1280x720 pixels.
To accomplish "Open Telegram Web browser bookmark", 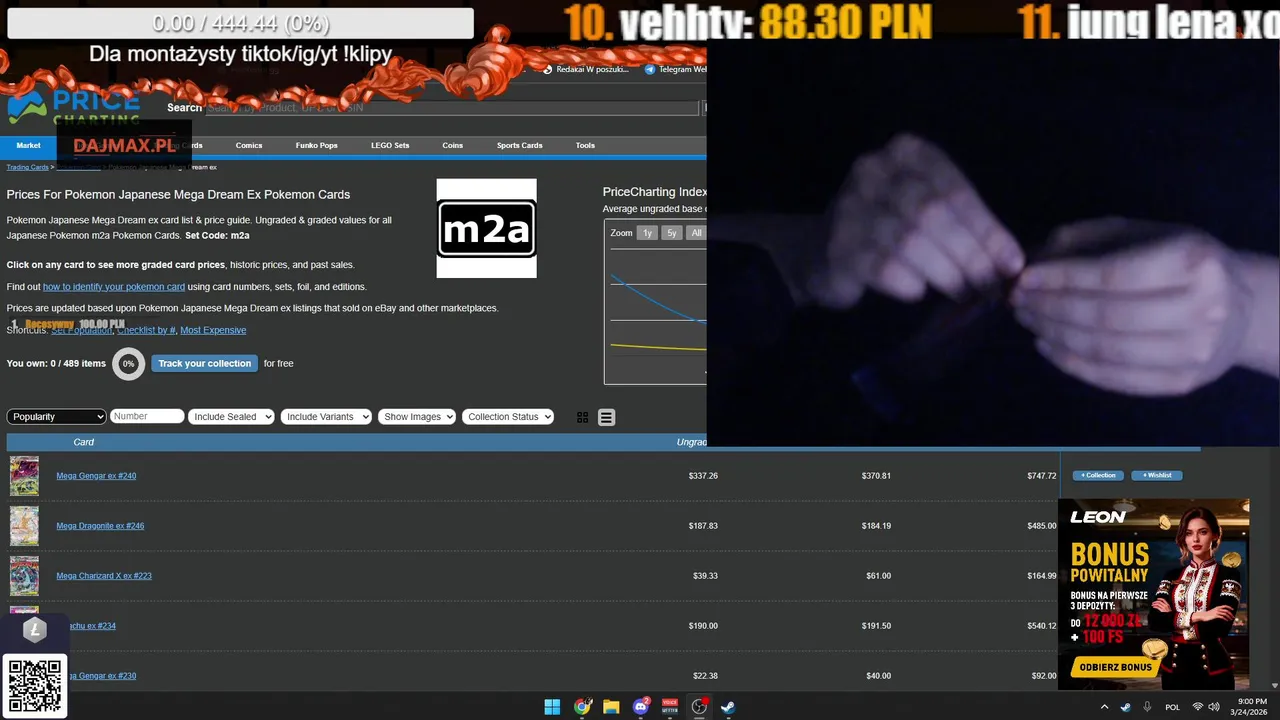I will coord(675,70).
